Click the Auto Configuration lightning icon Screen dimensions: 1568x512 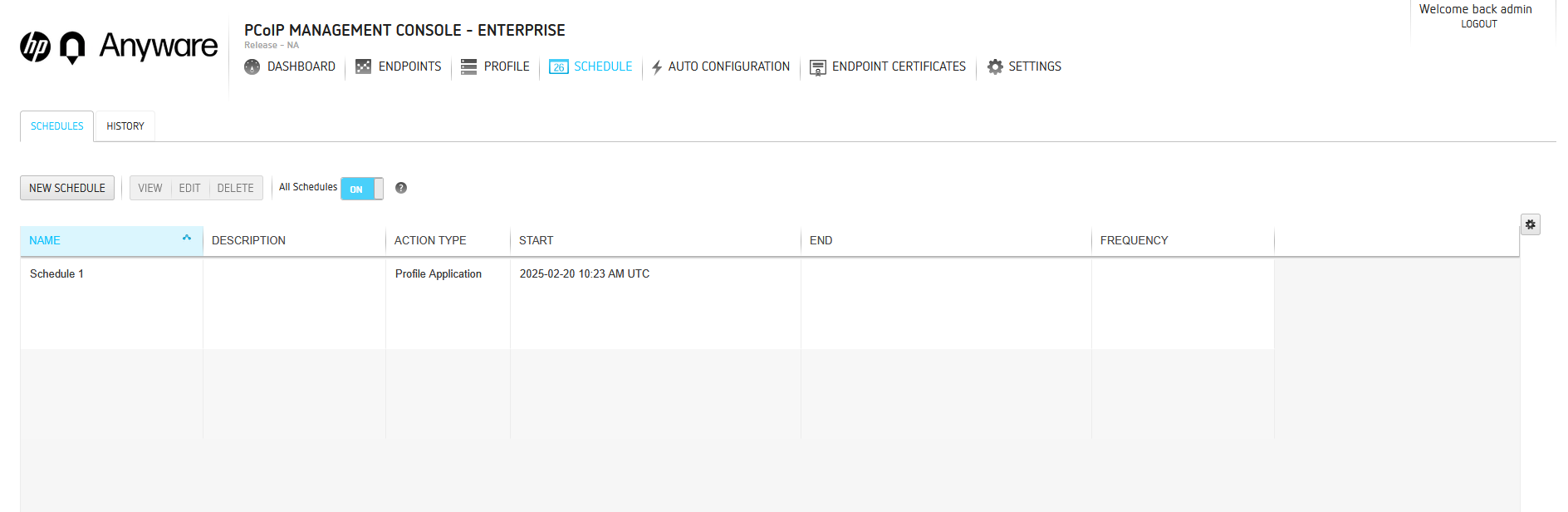point(657,67)
